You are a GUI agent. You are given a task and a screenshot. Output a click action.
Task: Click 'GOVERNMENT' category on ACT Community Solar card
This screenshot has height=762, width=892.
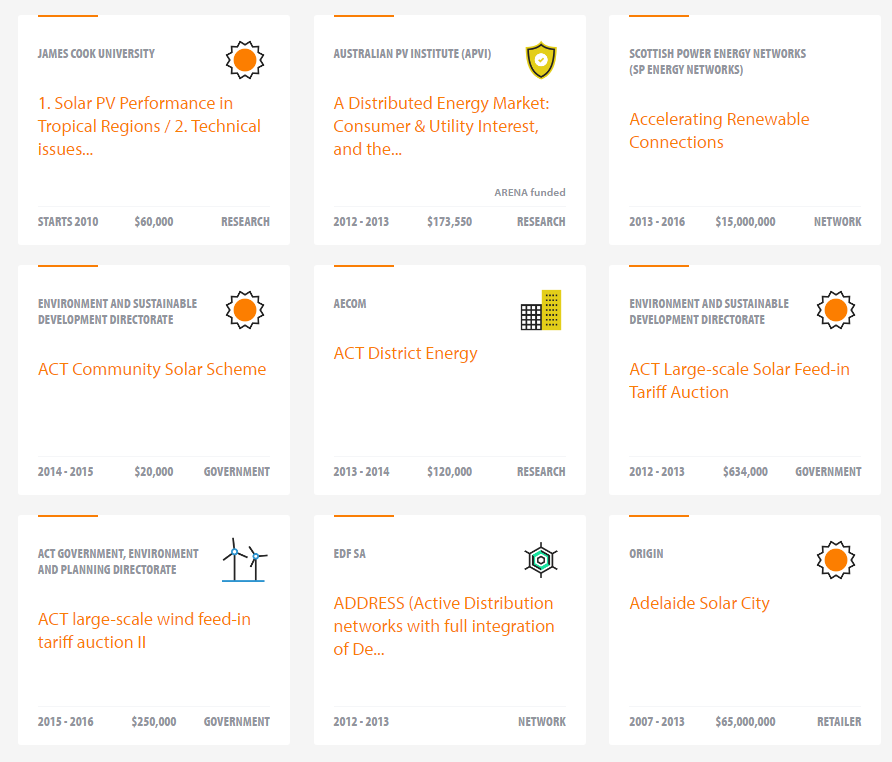tap(237, 471)
